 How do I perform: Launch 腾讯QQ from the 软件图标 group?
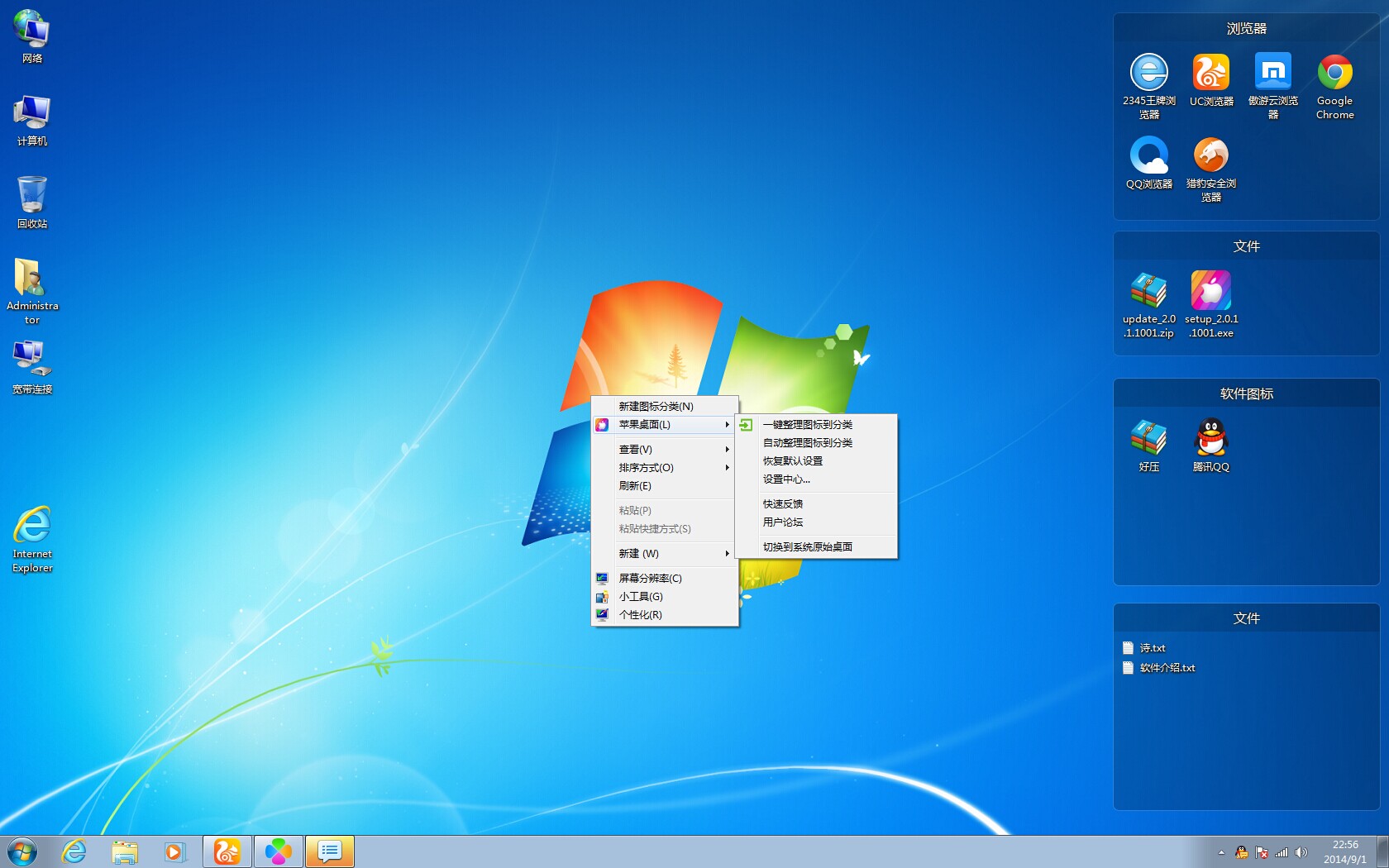pos(1210,438)
